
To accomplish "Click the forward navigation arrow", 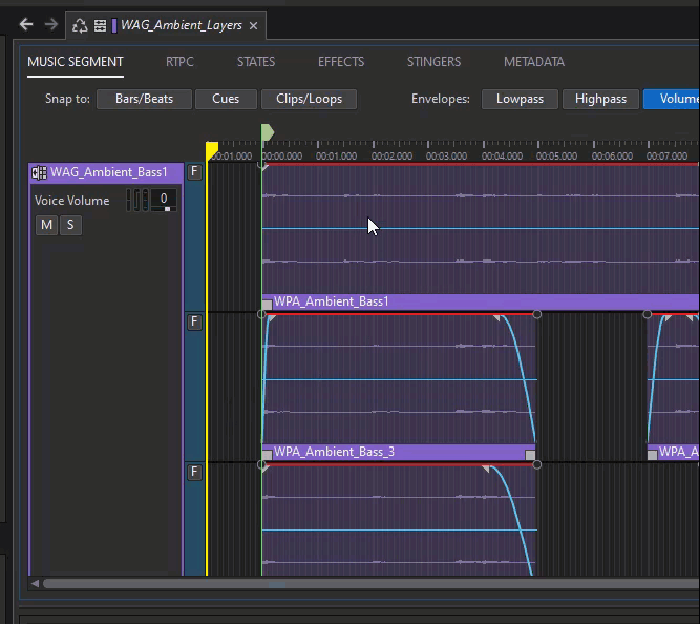I will coord(50,25).
